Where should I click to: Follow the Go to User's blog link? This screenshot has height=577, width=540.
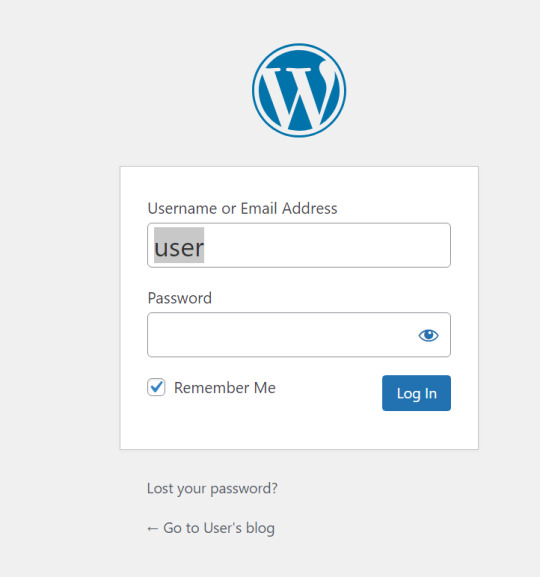211,528
